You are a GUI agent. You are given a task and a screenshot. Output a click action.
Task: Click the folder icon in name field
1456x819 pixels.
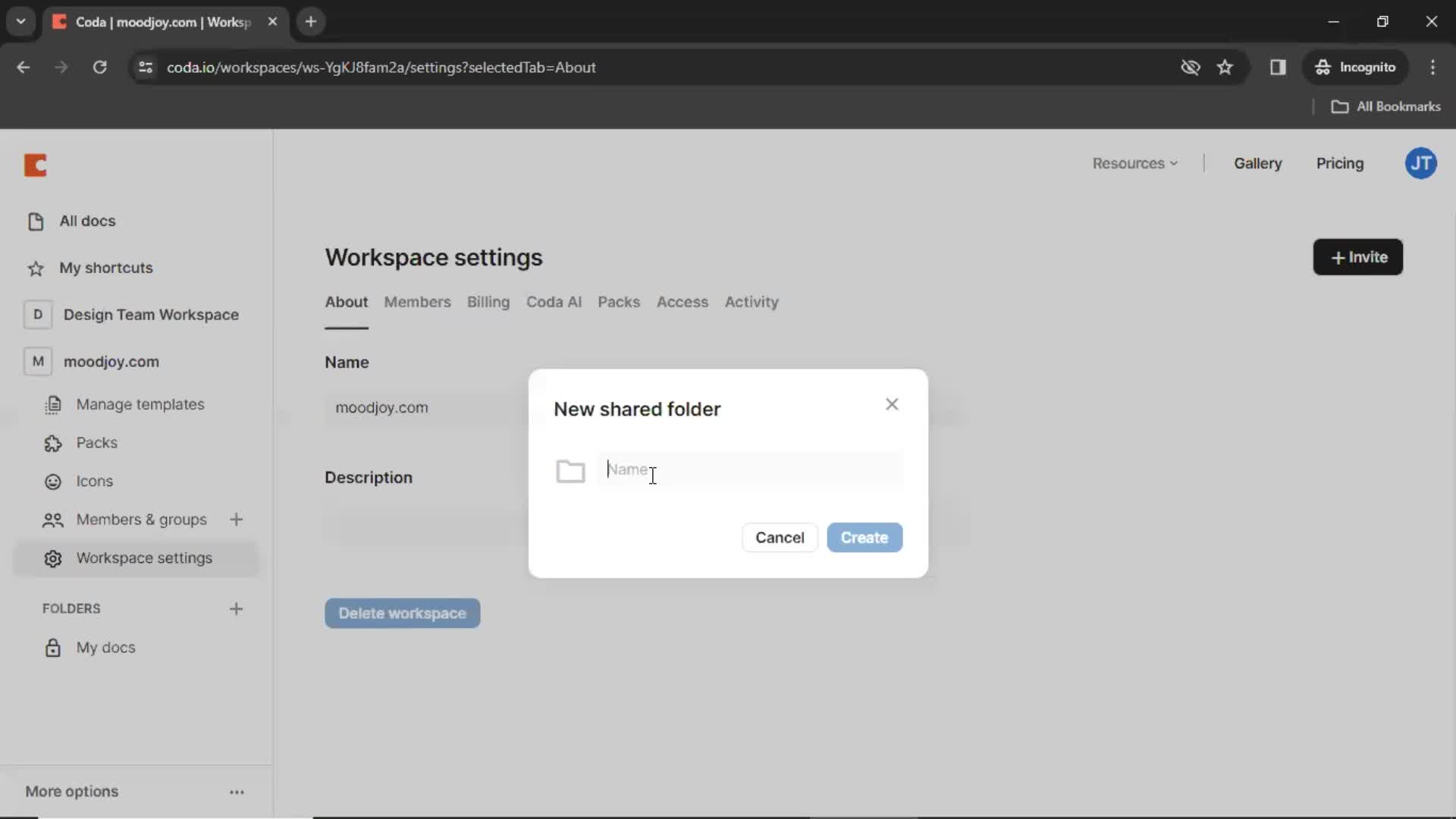[570, 470]
